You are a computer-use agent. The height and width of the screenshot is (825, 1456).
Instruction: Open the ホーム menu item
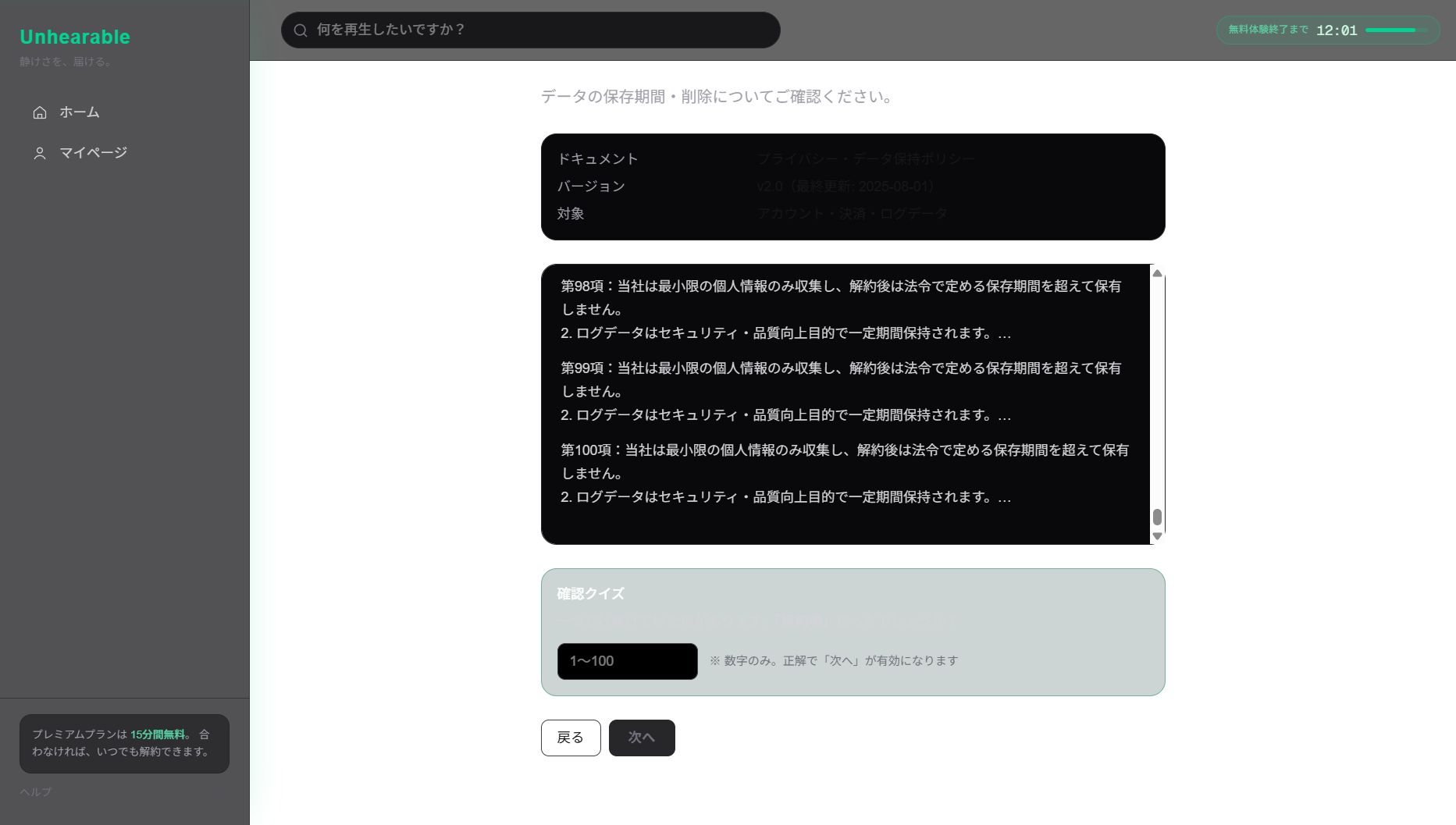click(79, 112)
